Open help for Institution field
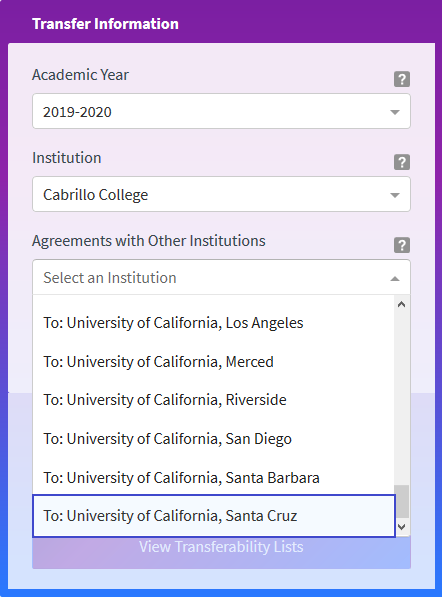Viewport: 442px width, 597px height. click(x=402, y=162)
